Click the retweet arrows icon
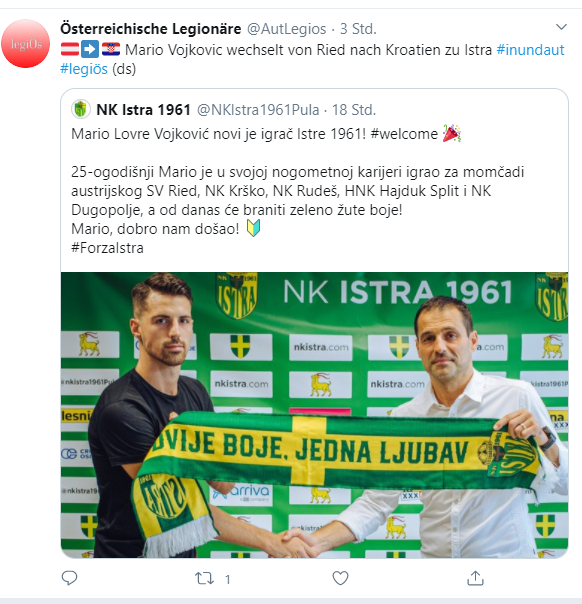This screenshot has height=604, width=582. pos(204,579)
